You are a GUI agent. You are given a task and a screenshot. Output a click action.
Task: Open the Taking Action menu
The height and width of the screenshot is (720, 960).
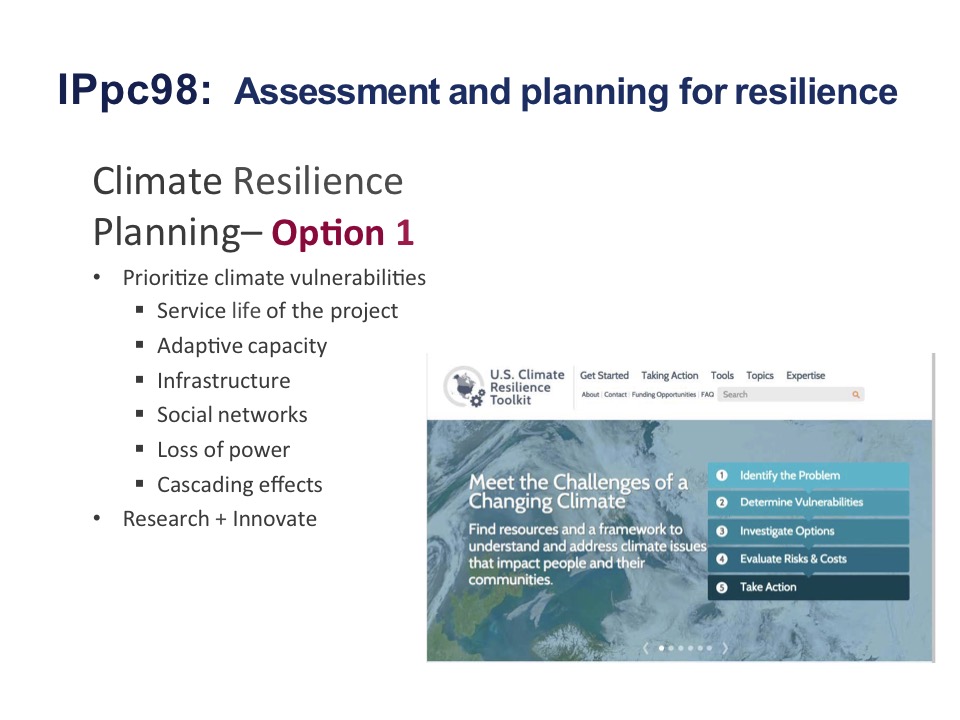[669, 376]
